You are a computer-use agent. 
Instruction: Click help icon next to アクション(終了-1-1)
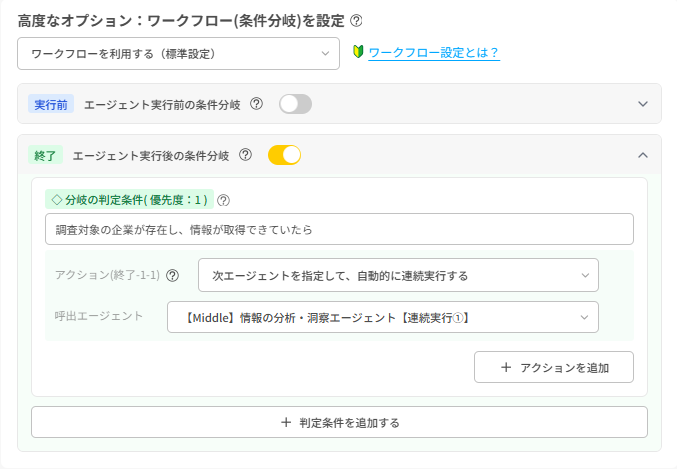tap(172, 275)
